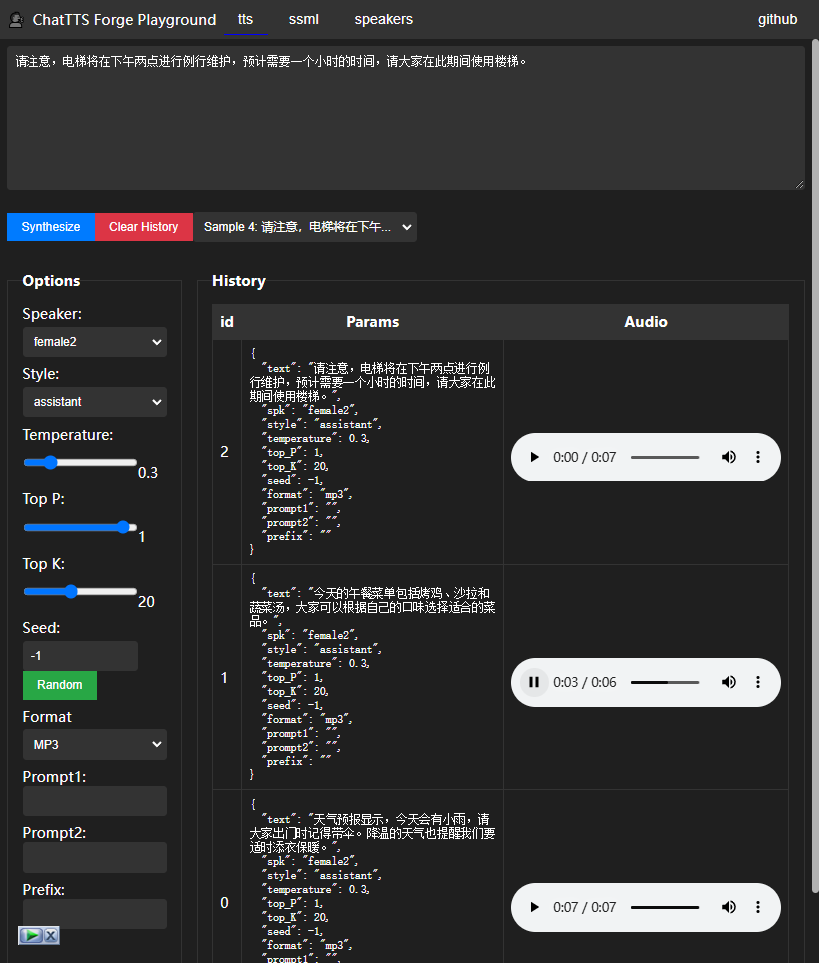The width and height of the screenshot is (819, 963).
Task: Switch to the ssml tab
Action: coord(304,20)
